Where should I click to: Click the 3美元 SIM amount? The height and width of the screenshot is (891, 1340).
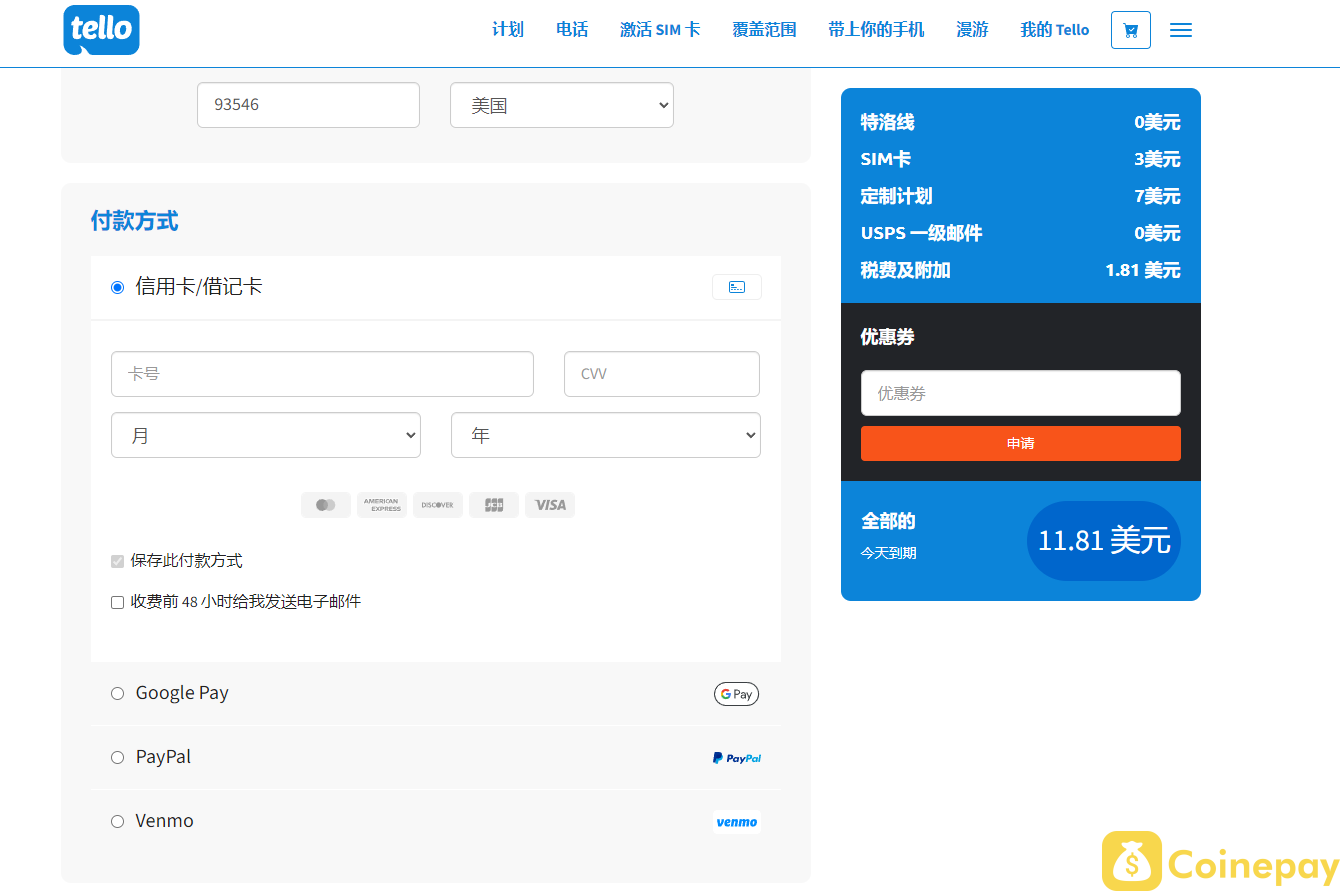[1158, 159]
